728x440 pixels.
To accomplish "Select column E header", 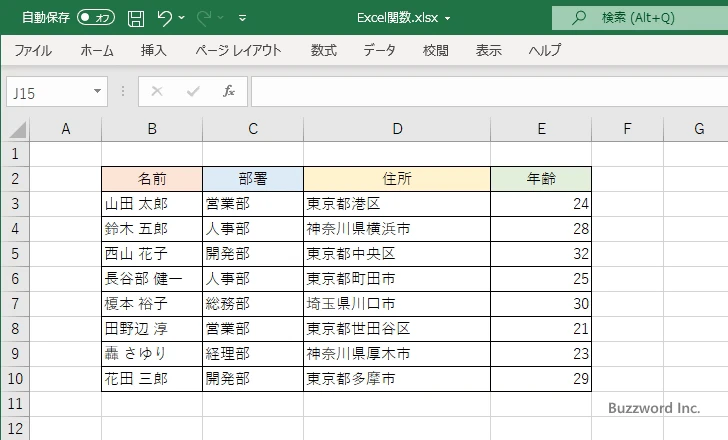I will pos(541,129).
